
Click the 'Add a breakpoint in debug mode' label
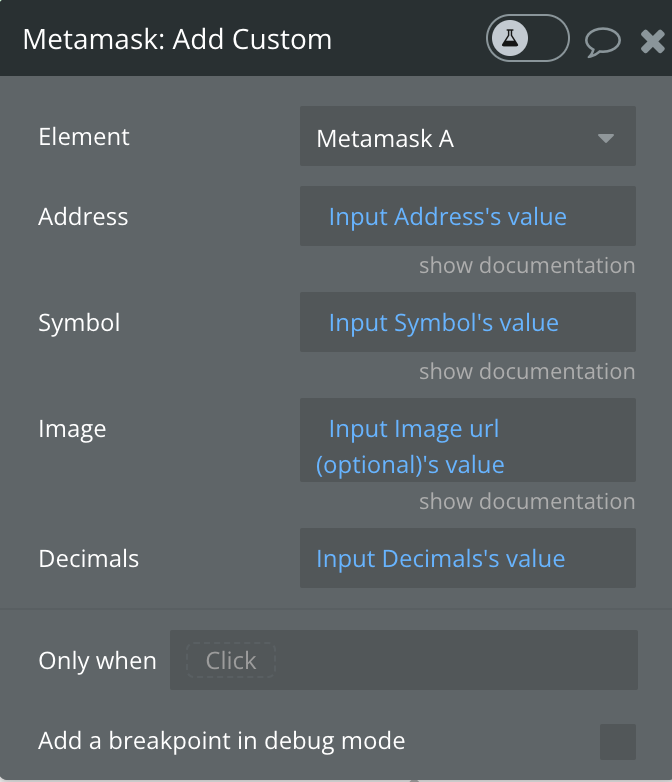[x=222, y=741]
